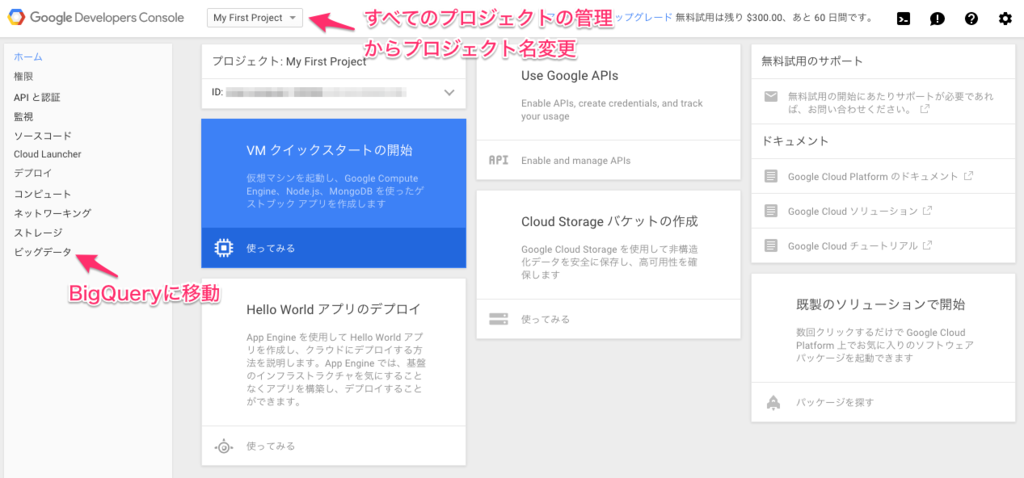
Task: Click the chip icon in VM card
Action: coord(223,248)
